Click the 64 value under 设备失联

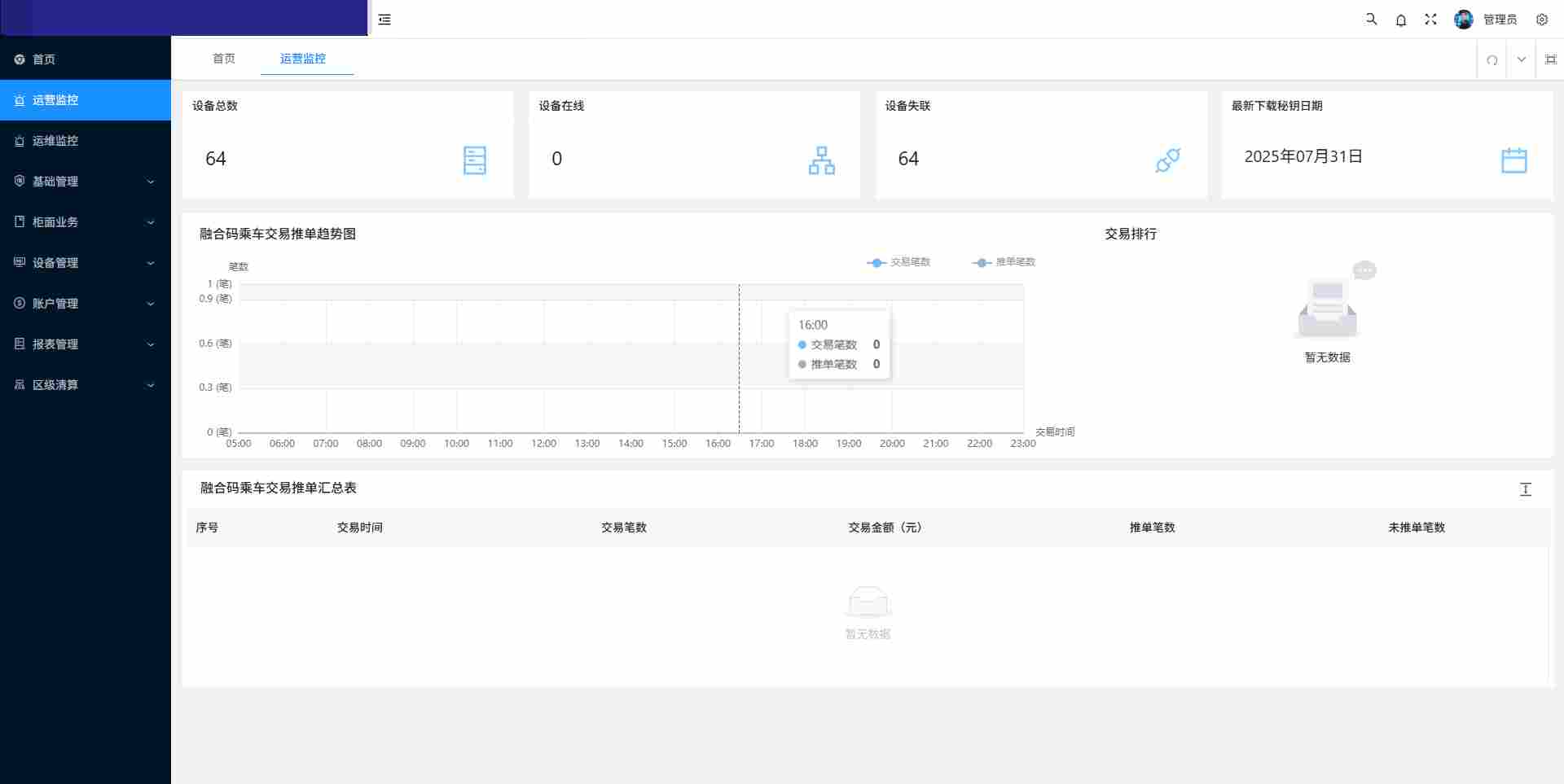pyautogui.click(x=908, y=159)
